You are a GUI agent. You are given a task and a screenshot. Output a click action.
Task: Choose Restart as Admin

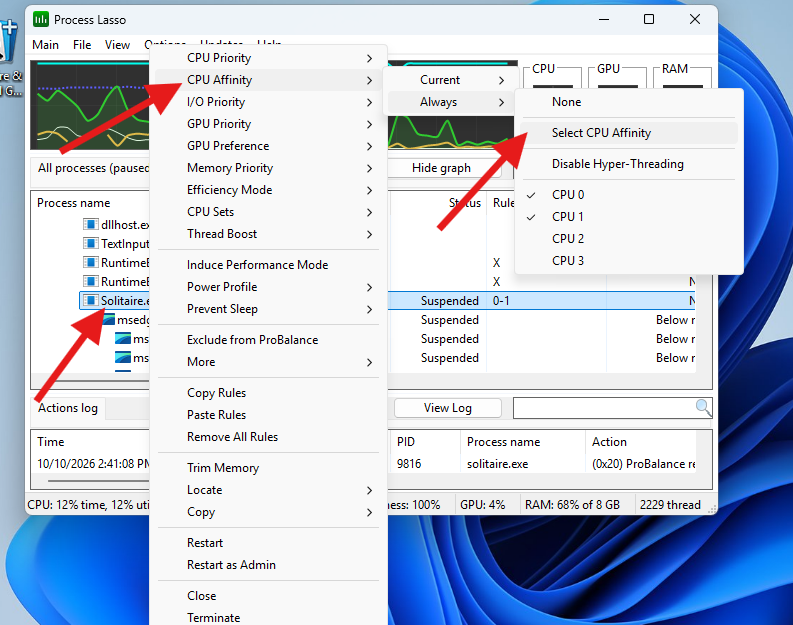(x=269, y=565)
